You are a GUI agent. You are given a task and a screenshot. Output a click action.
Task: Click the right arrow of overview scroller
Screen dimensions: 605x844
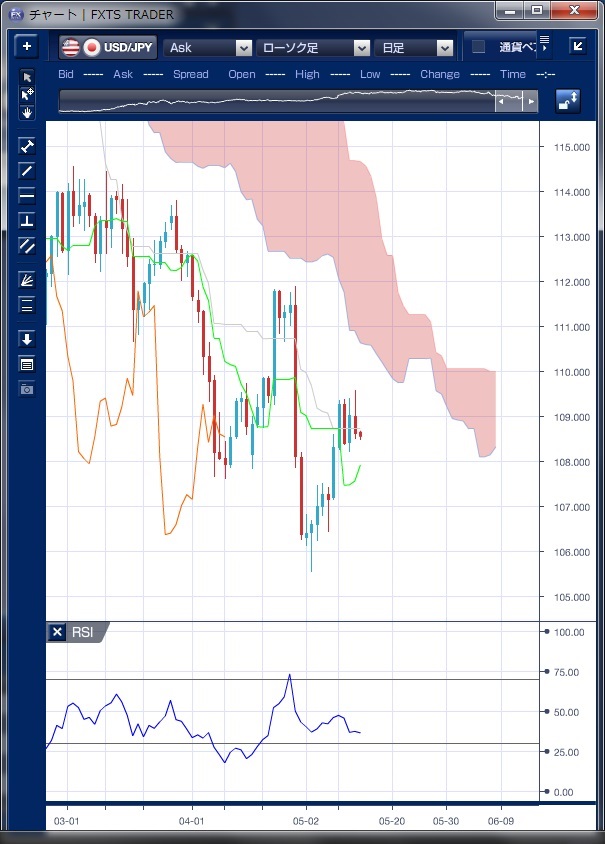tap(531, 101)
